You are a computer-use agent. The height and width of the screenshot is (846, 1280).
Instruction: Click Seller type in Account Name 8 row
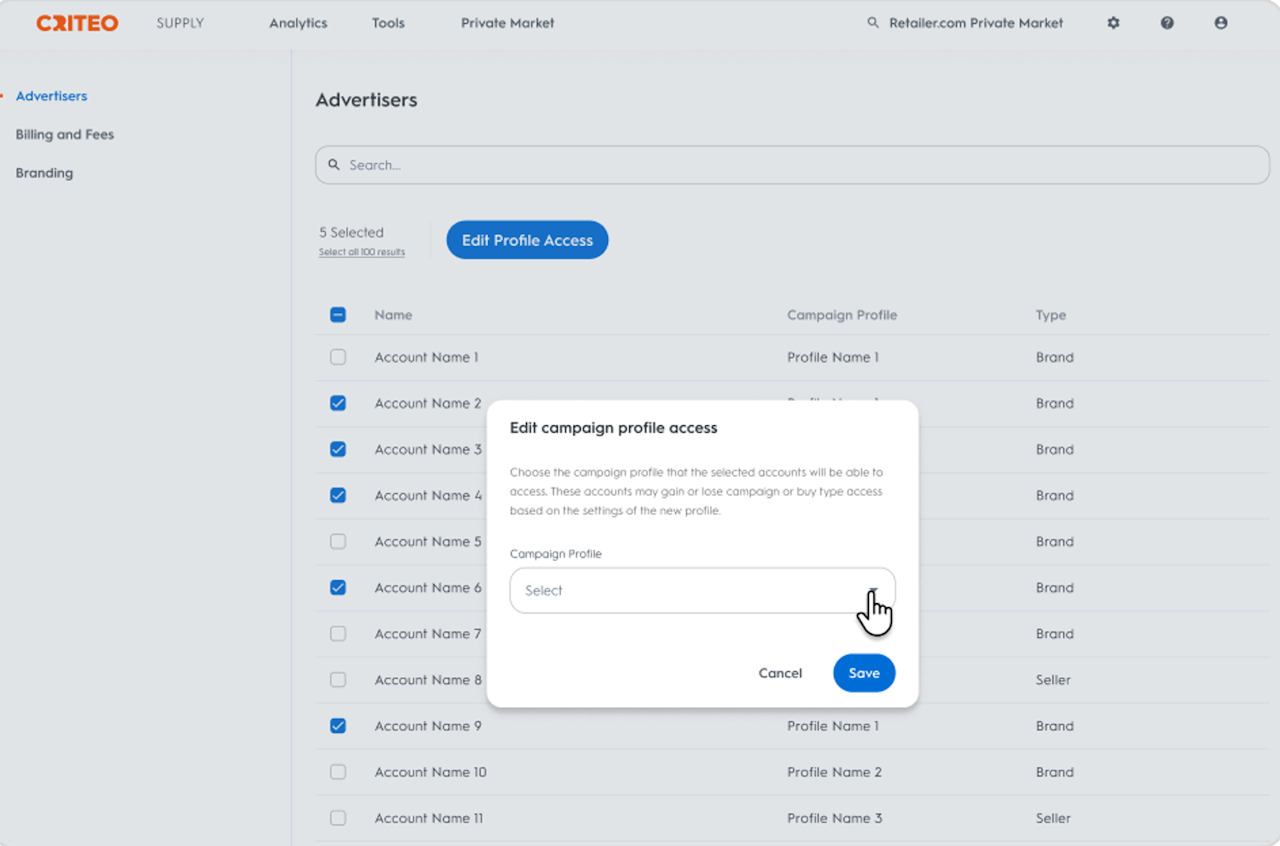1053,680
